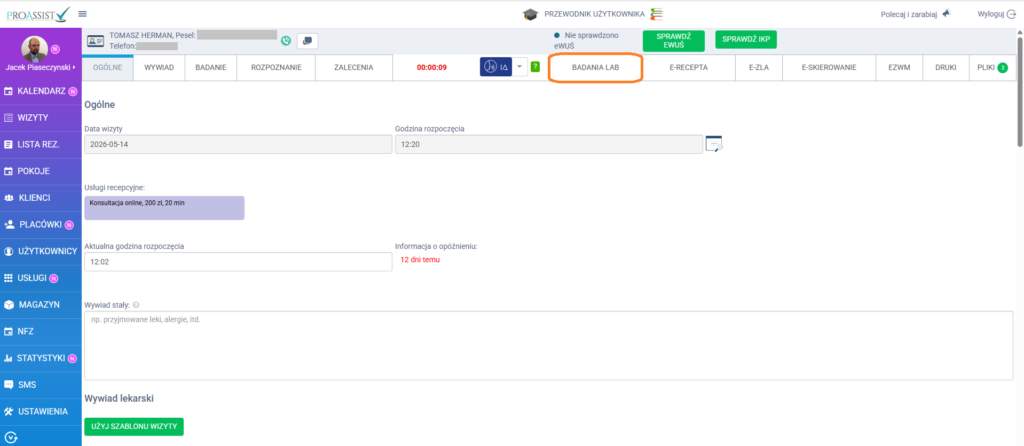
Task: Click UŻYJ SZABLONU WIZYTY button
Action: [134, 426]
